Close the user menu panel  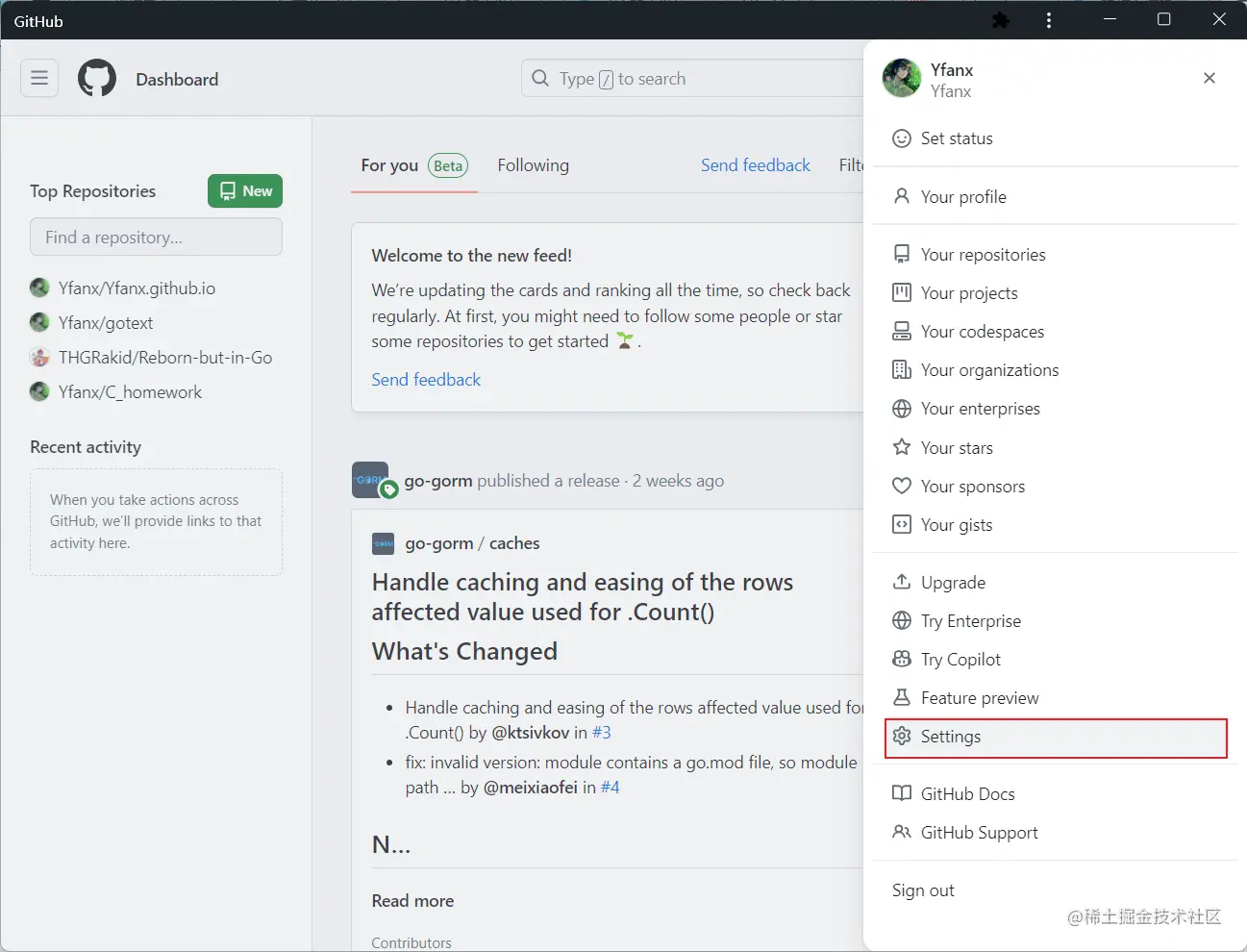(1210, 78)
